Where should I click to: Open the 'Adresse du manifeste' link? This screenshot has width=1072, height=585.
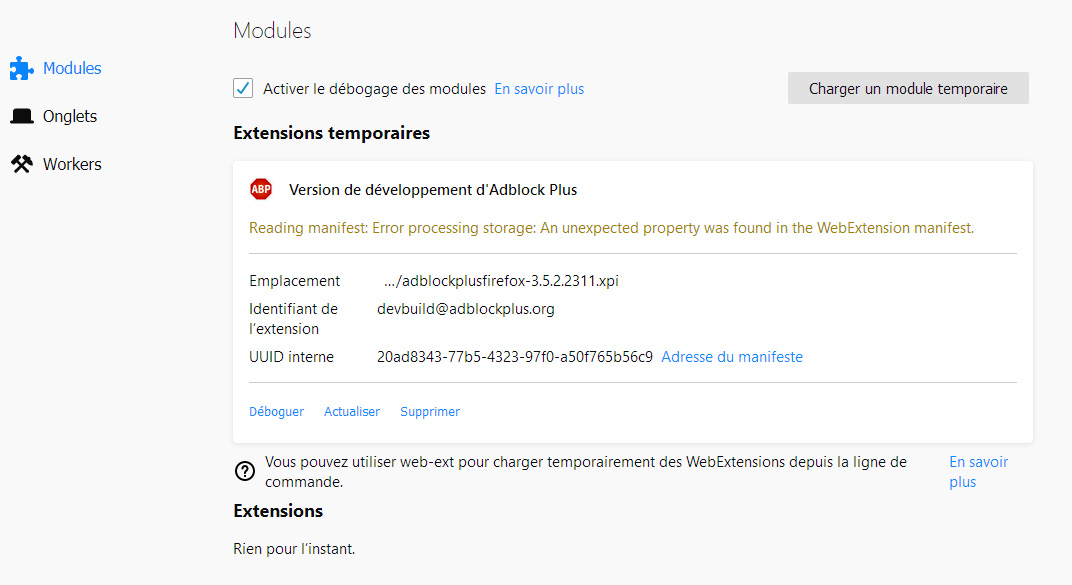click(x=732, y=357)
